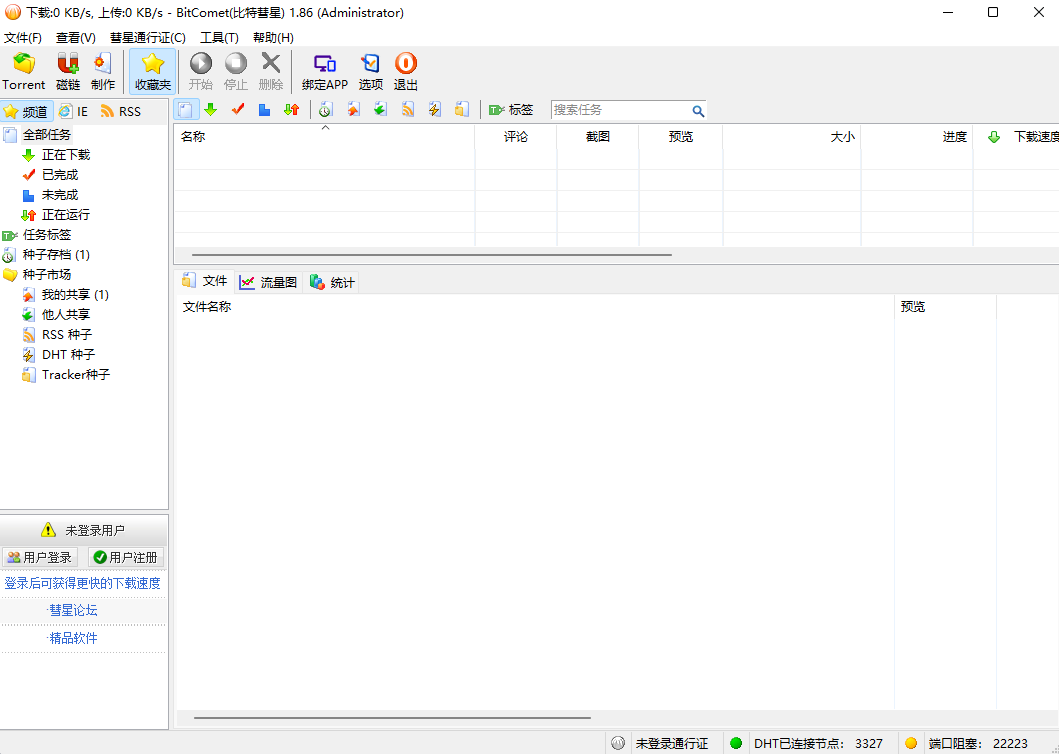This screenshot has width=1059, height=754.
Task: Select all tasks filter icon in filter bar
Action: click(x=186, y=109)
